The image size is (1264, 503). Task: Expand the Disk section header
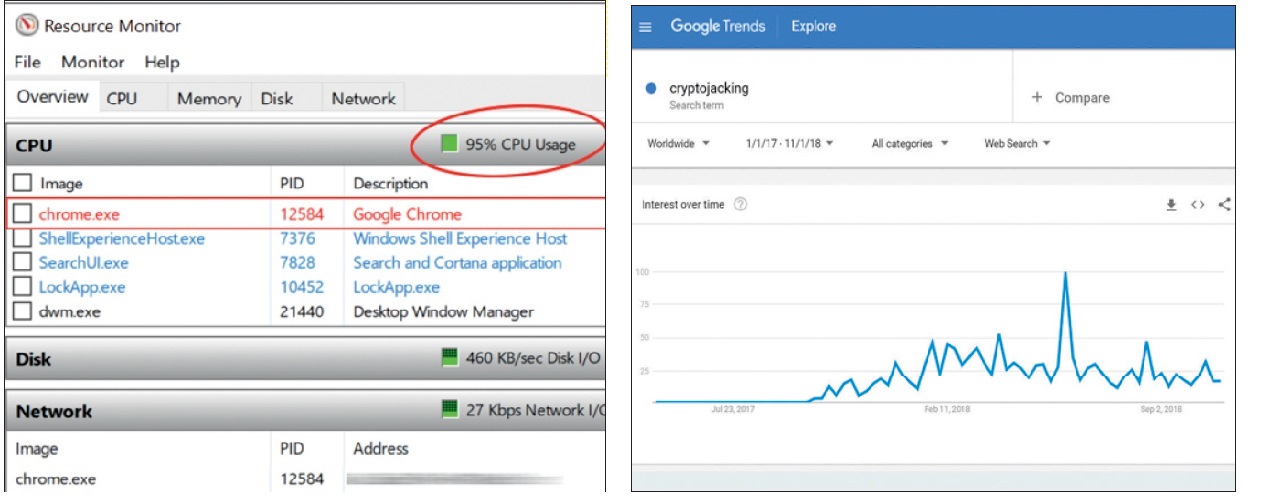click(x=305, y=359)
